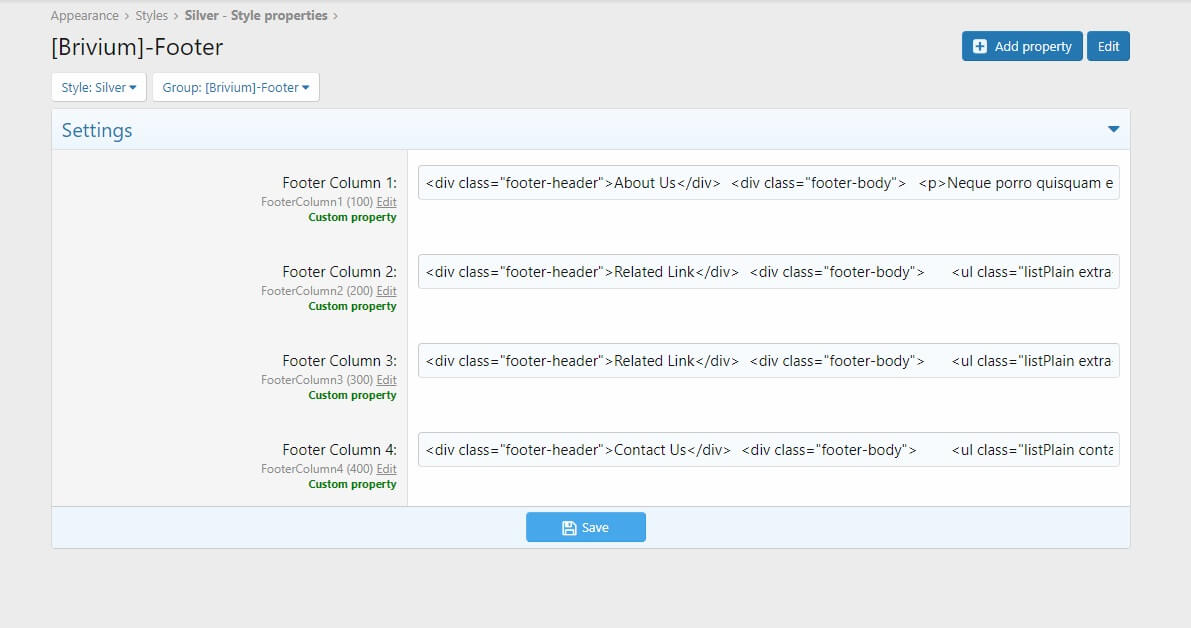Click the Add property button
This screenshot has width=1191, height=628.
point(1022,46)
